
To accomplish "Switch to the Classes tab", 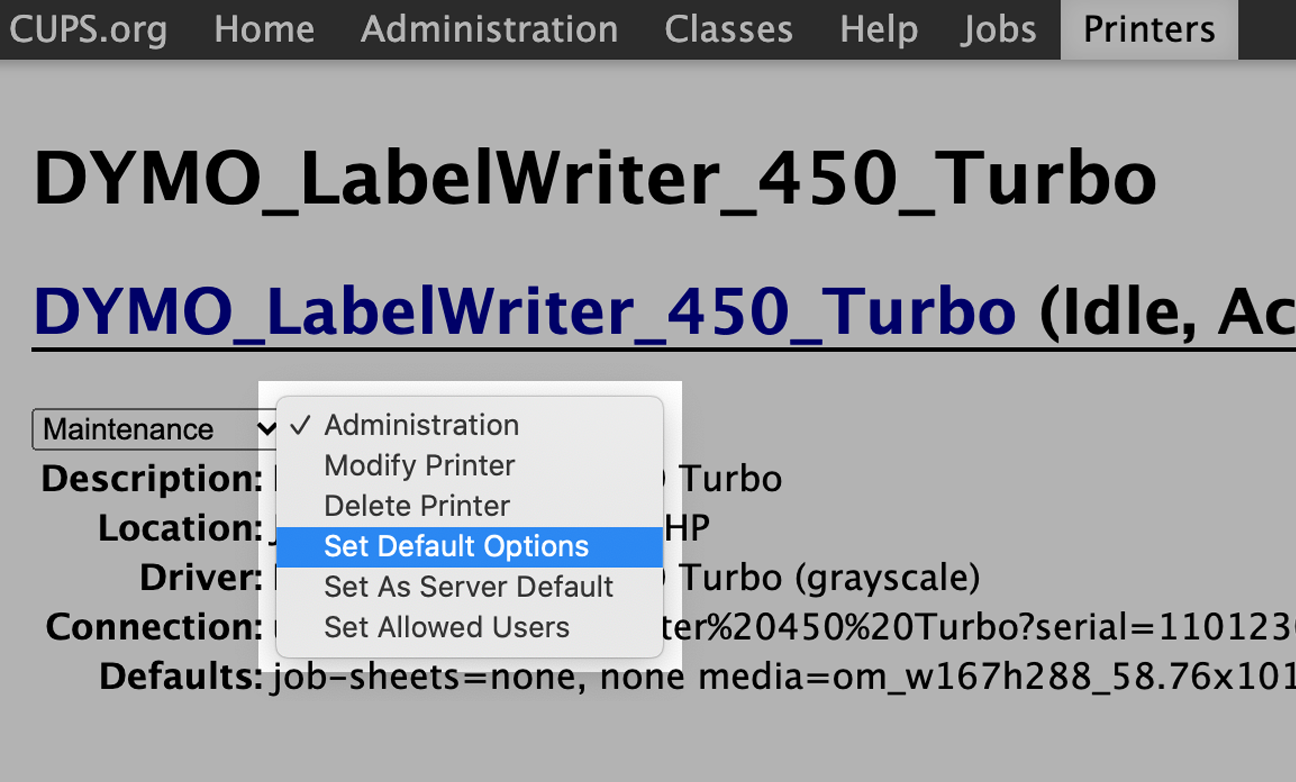I will (728, 29).
